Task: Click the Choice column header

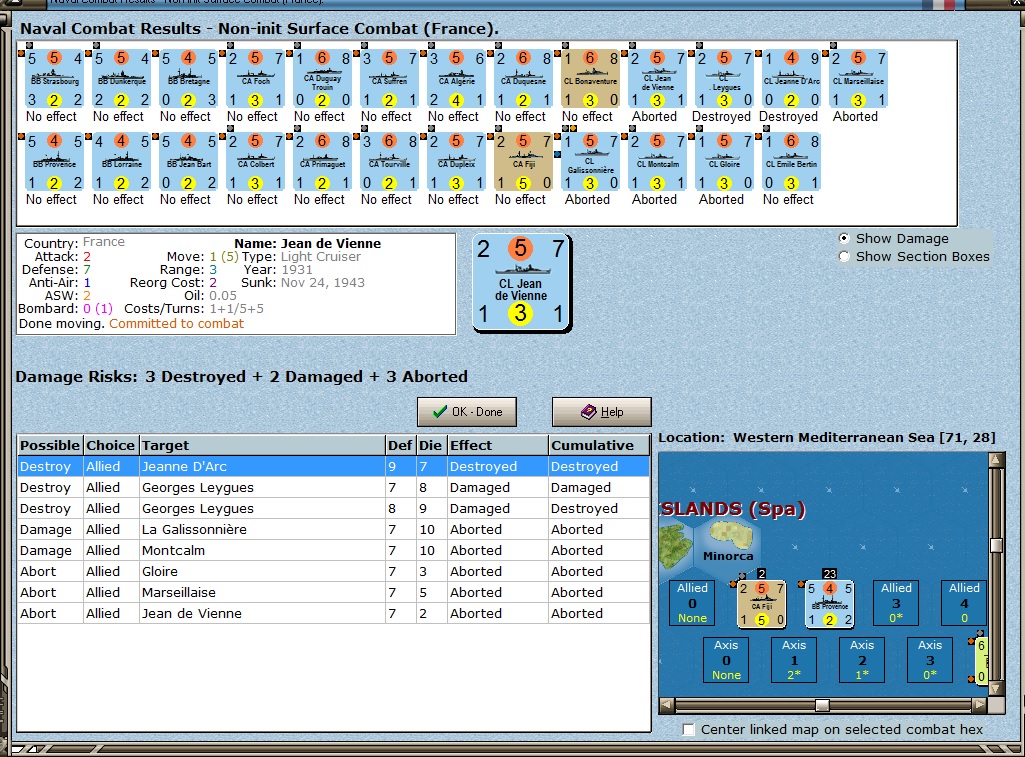Action: pyautogui.click(x=110, y=445)
